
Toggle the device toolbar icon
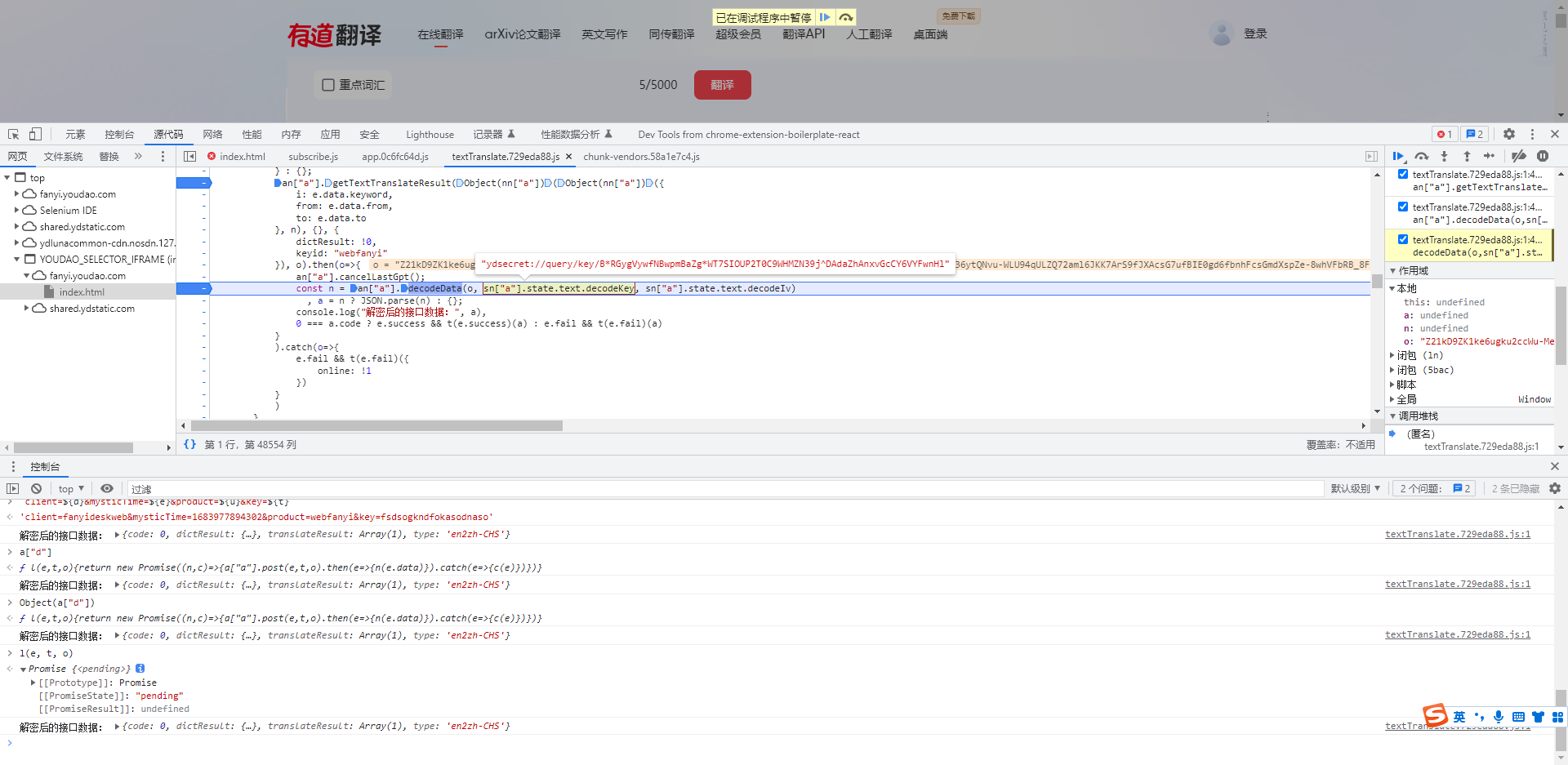point(35,134)
